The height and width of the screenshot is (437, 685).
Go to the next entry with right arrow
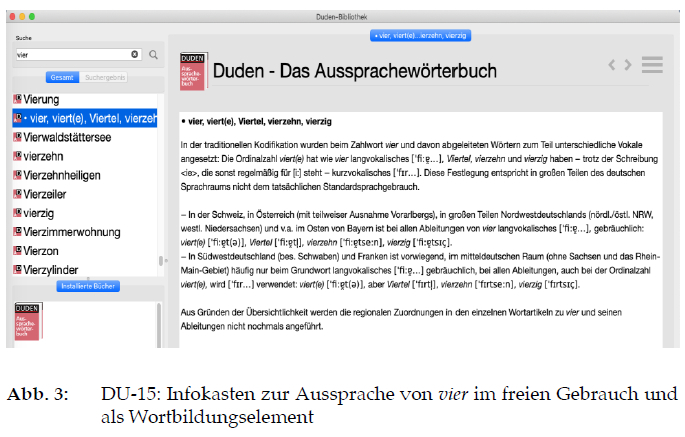[x=628, y=65]
